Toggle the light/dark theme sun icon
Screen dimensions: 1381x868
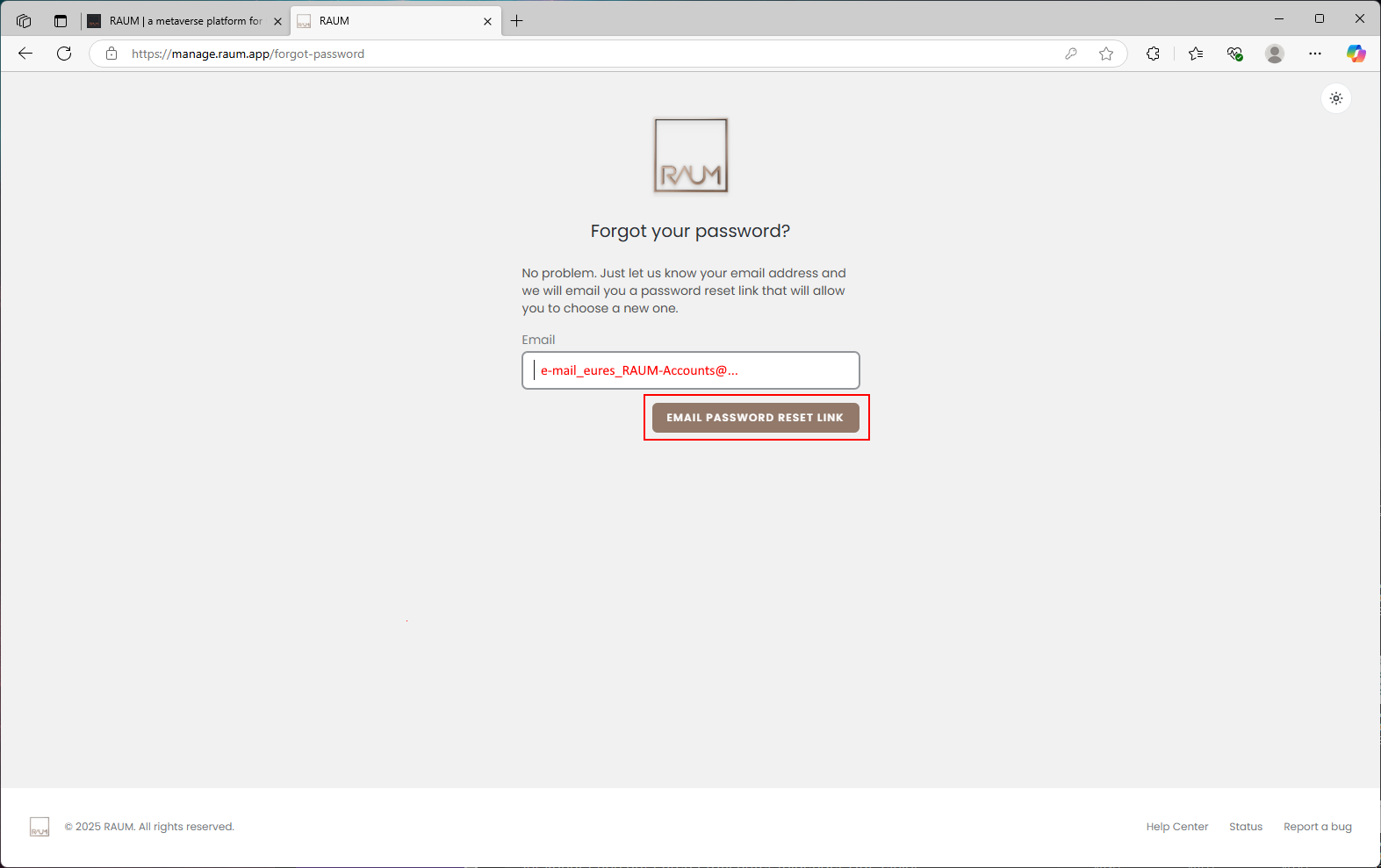click(1336, 98)
